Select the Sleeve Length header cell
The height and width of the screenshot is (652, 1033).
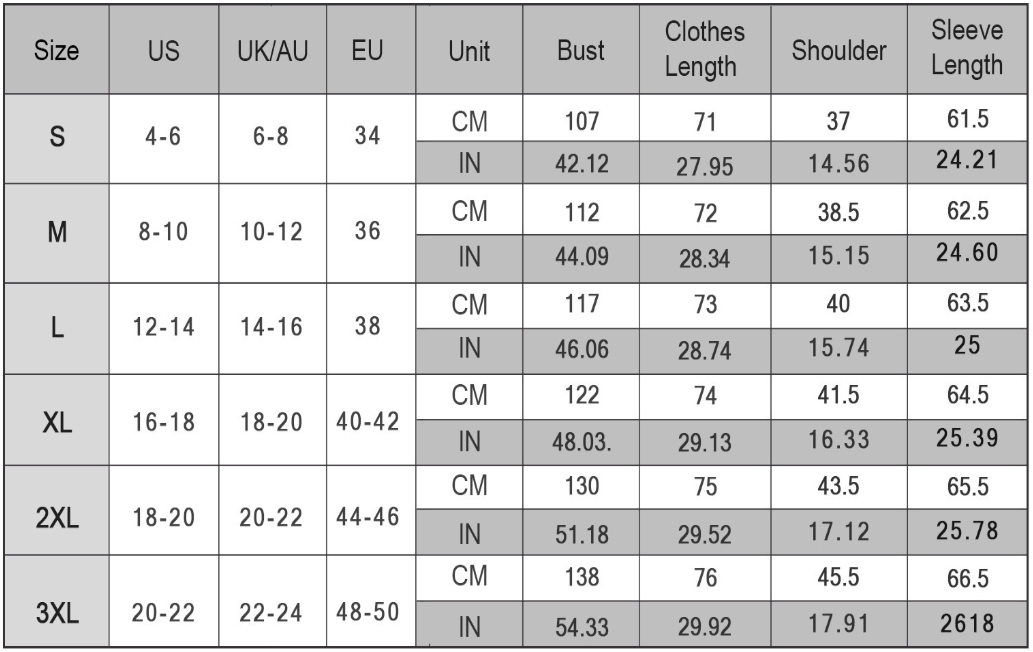(x=967, y=50)
